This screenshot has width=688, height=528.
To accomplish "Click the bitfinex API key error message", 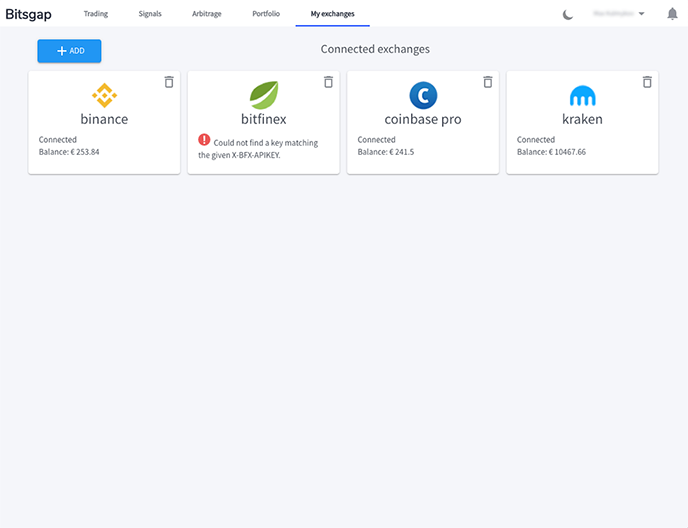I will coord(258,149).
